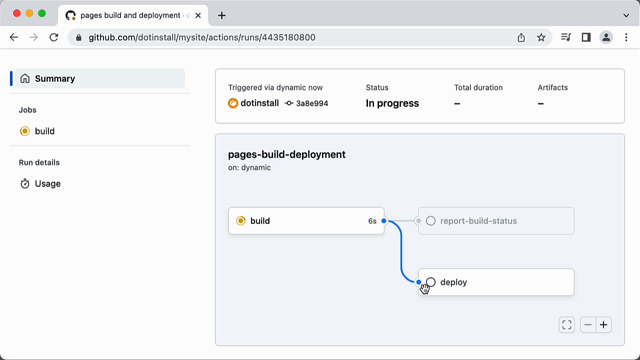Open the build job node in graph
This screenshot has width=640, height=360.
click(x=306, y=221)
